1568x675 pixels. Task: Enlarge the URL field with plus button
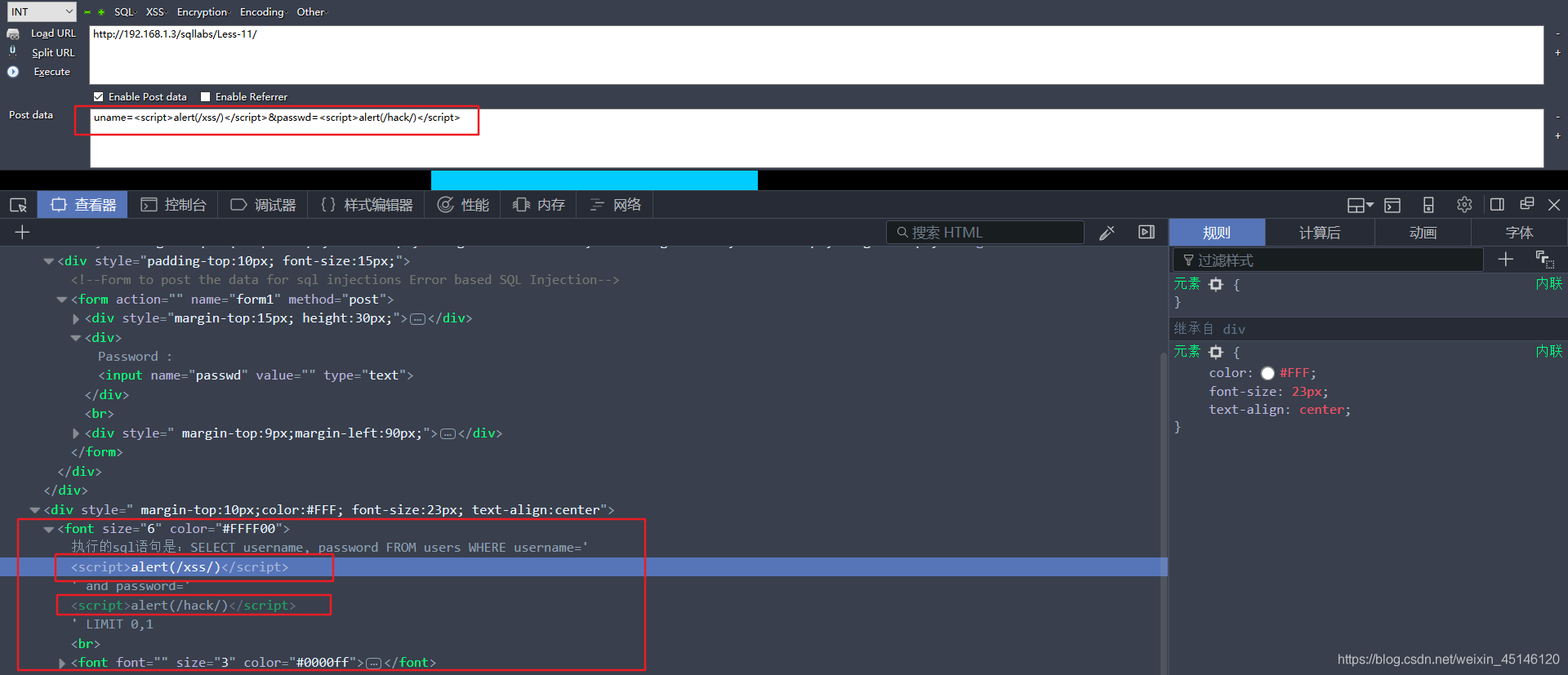tap(1557, 52)
